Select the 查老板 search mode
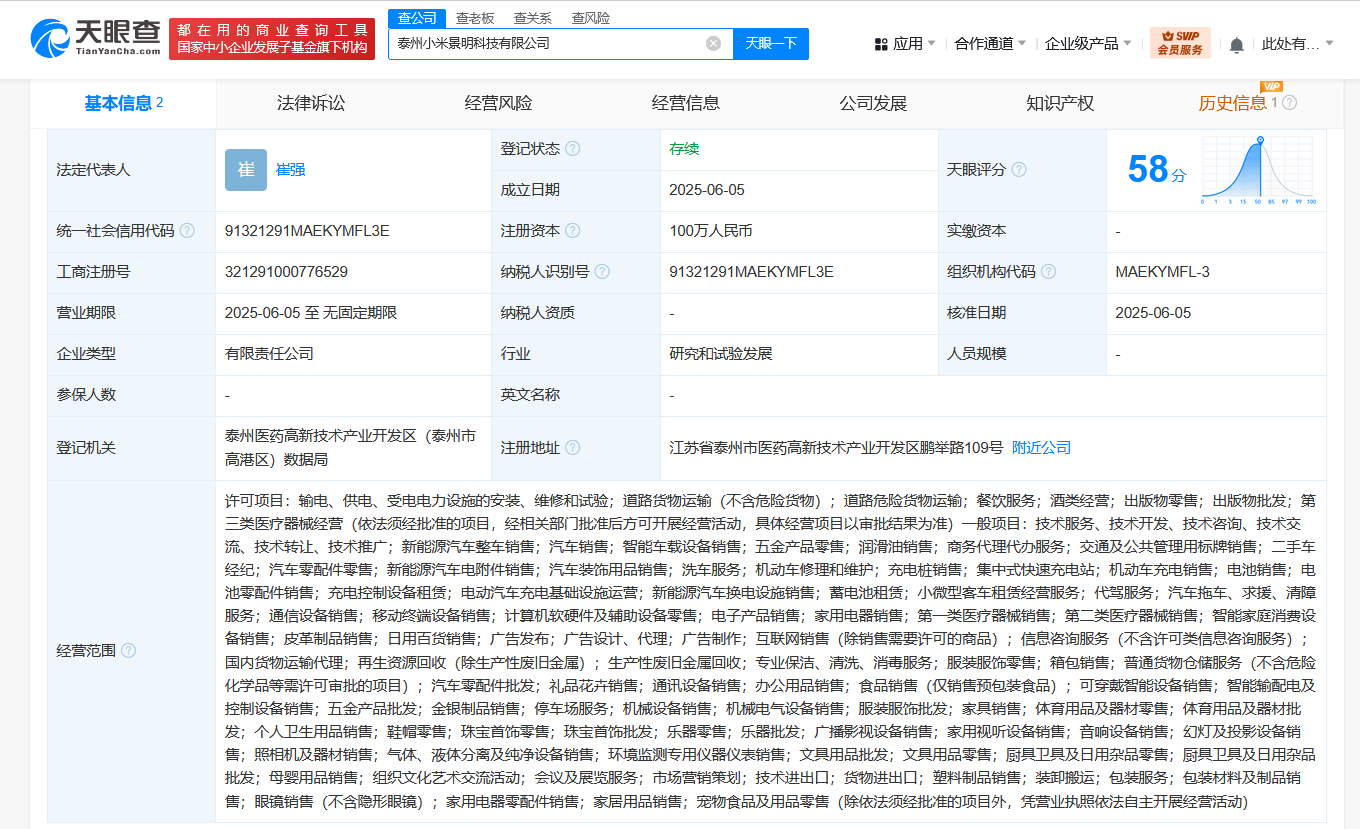 pos(475,18)
